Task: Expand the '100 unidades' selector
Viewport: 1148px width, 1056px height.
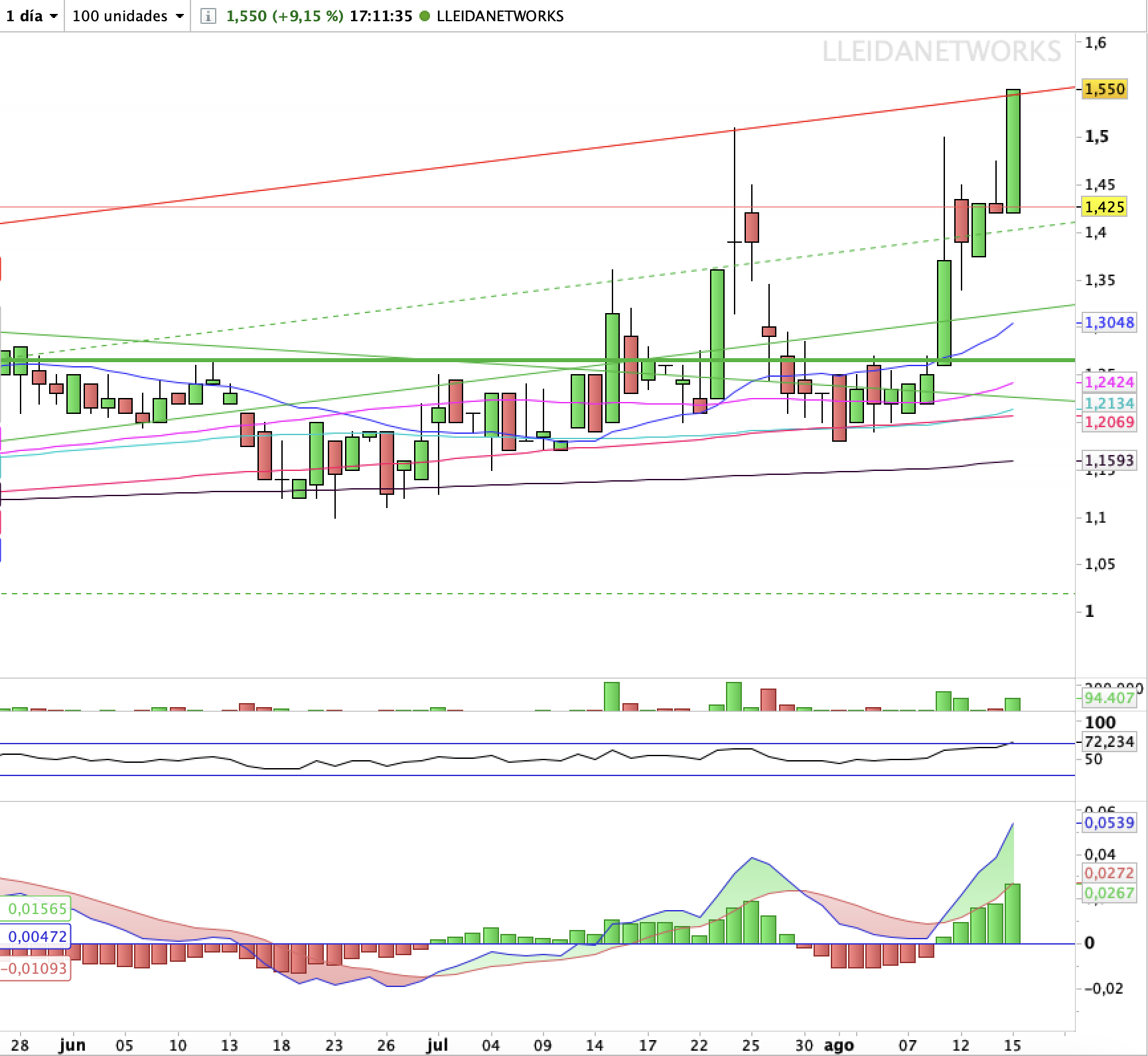Action: [x=127, y=16]
